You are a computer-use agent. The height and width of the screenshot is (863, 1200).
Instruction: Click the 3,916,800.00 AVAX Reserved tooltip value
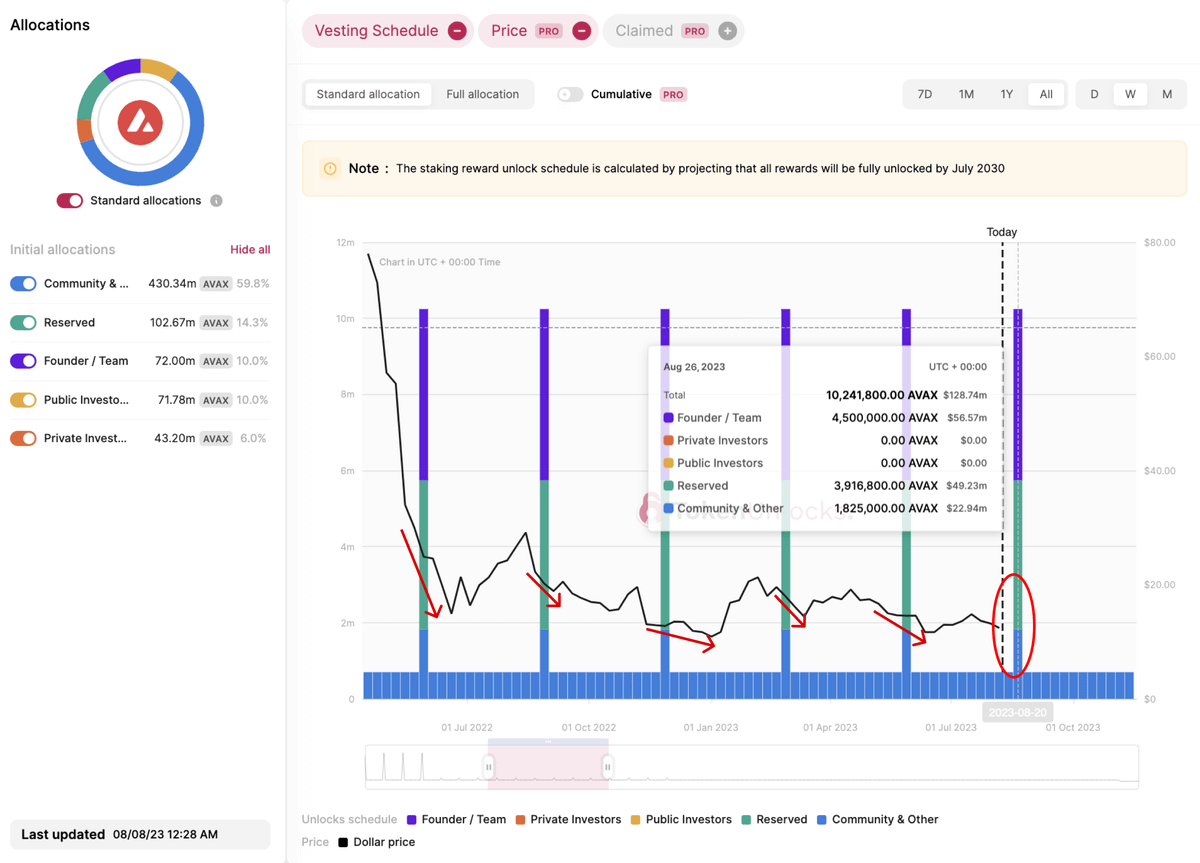click(x=885, y=486)
